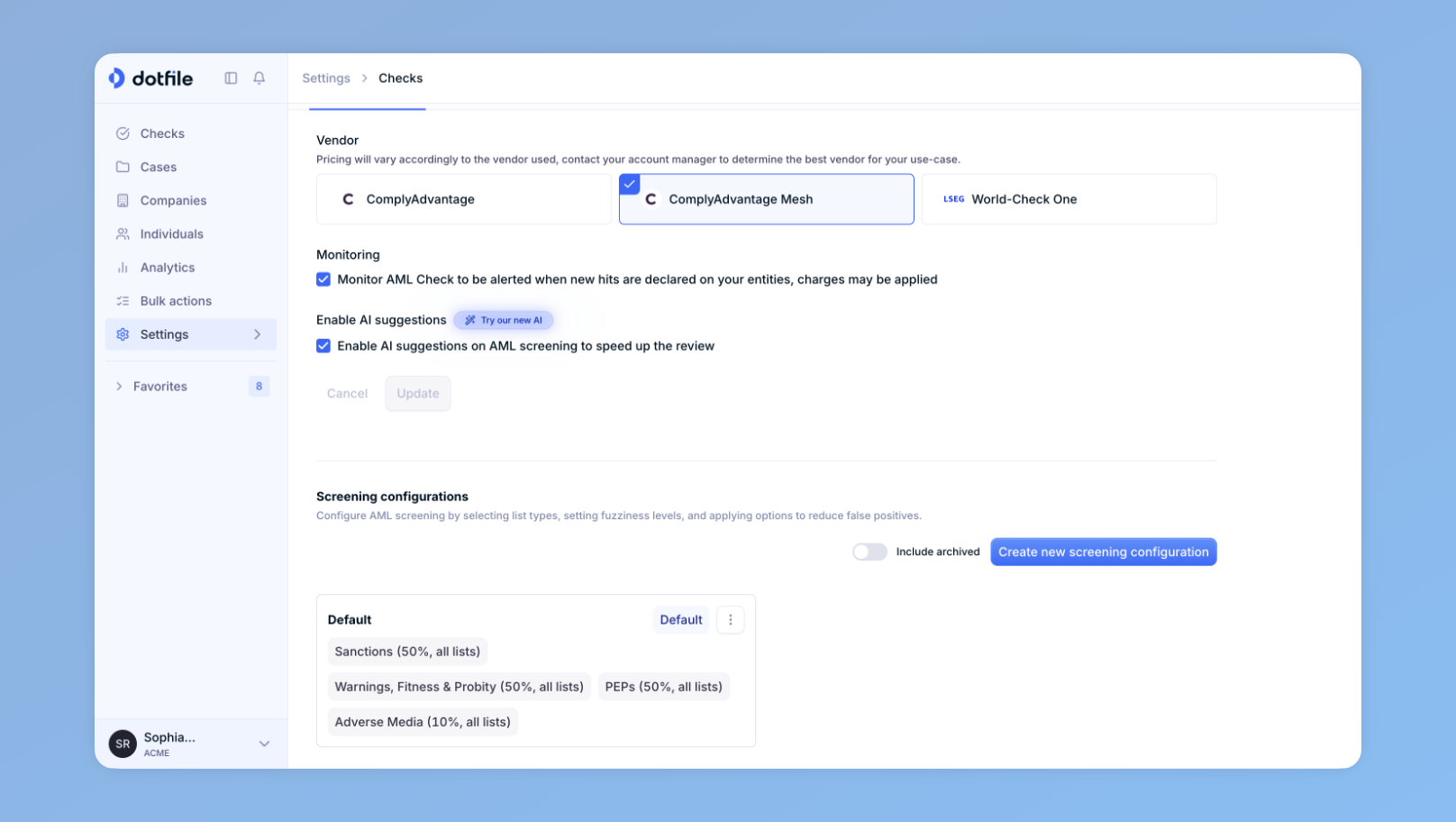Click the ACME organization label
This screenshot has height=822, width=1456.
pyautogui.click(x=157, y=753)
